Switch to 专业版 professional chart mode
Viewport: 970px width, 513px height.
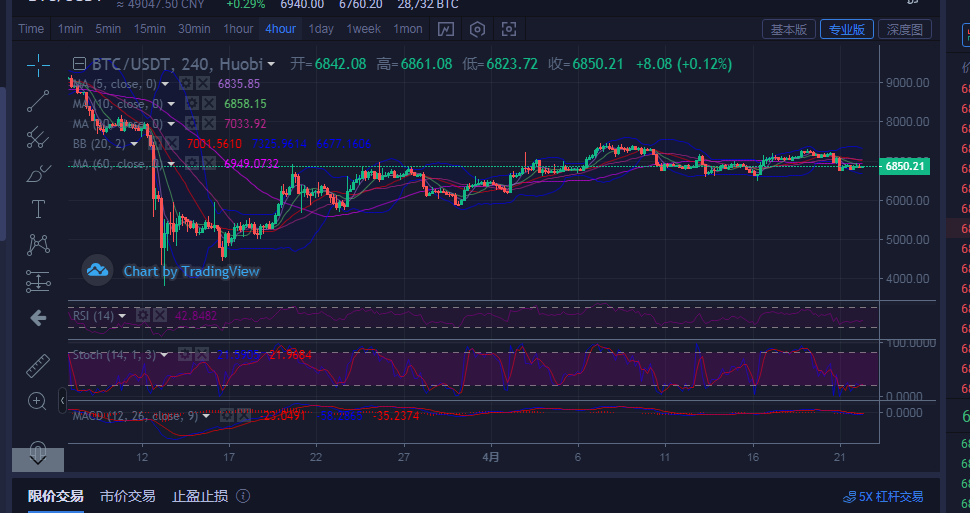pos(846,29)
